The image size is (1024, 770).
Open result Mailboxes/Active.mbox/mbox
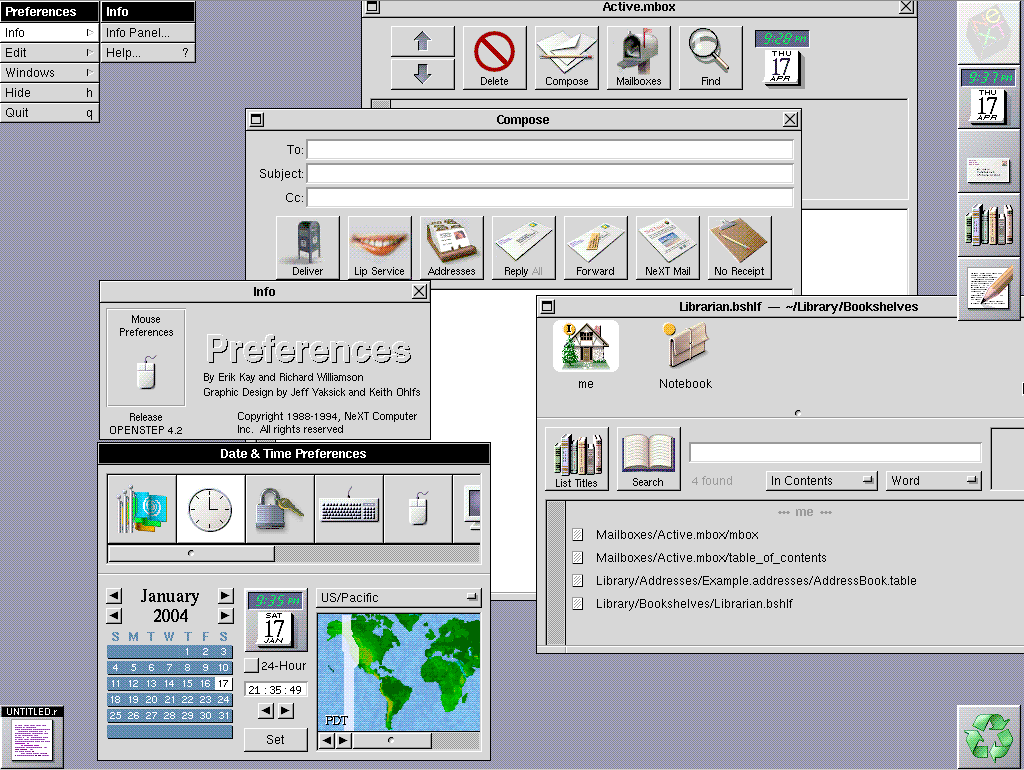[x=677, y=535]
